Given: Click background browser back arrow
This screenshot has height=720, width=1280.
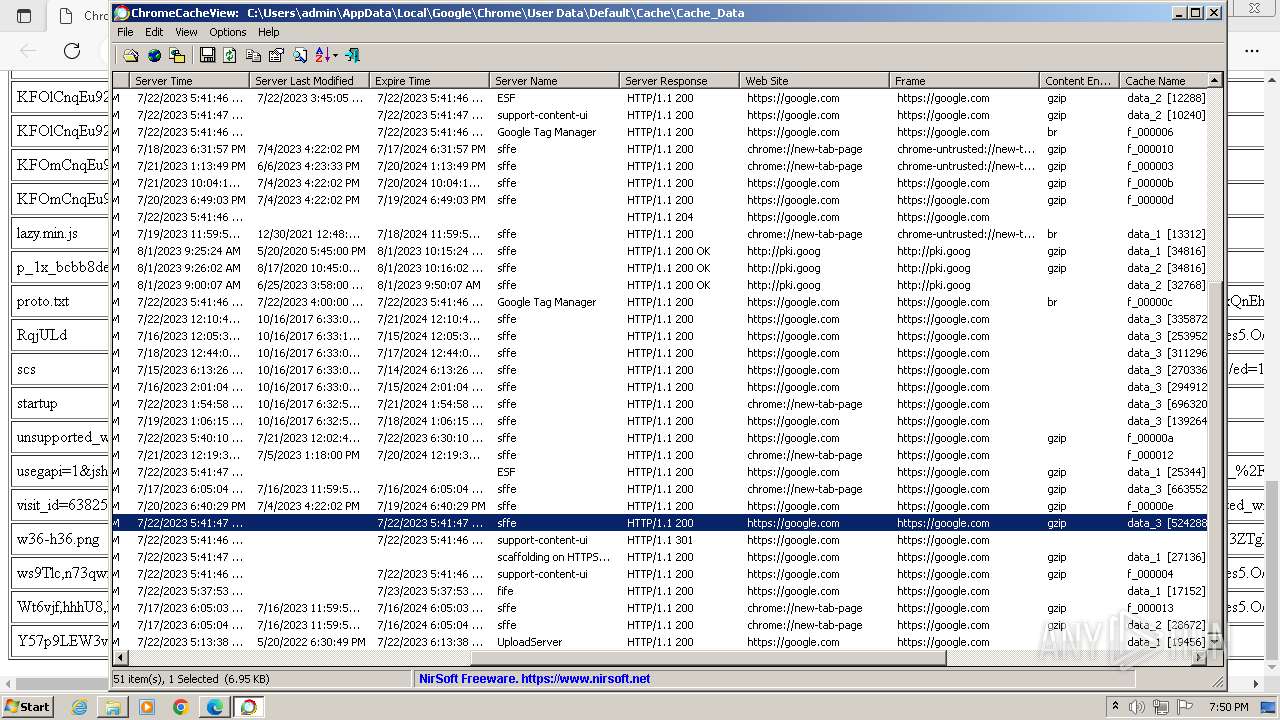Looking at the screenshot, I should click(x=28, y=50).
